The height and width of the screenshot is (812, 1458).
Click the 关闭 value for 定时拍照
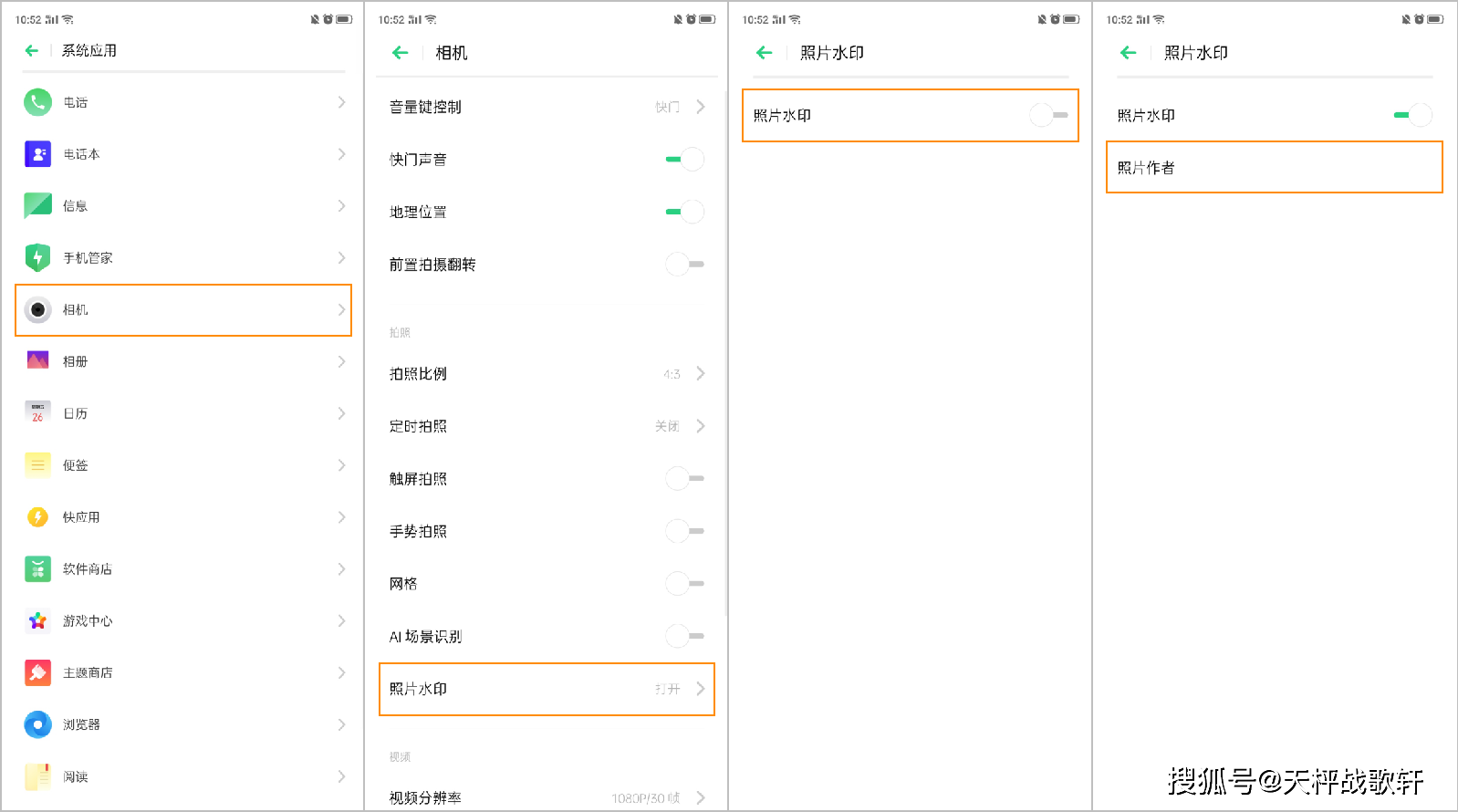[x=667, y=426]
